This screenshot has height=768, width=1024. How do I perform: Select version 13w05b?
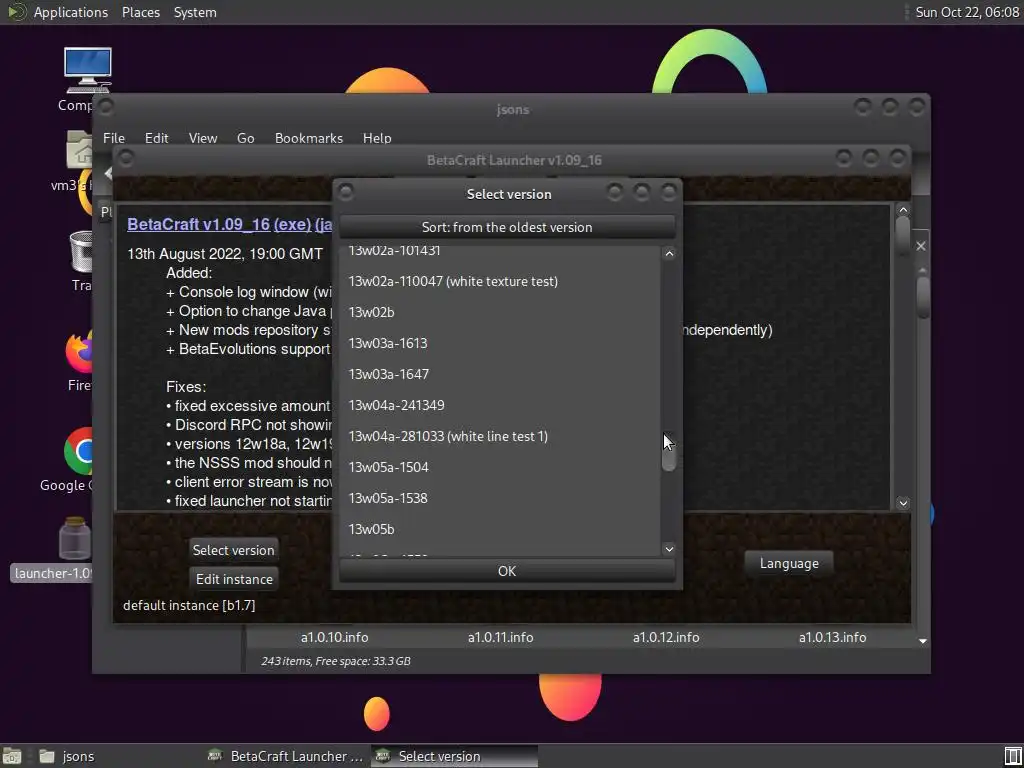click(499, 530)
